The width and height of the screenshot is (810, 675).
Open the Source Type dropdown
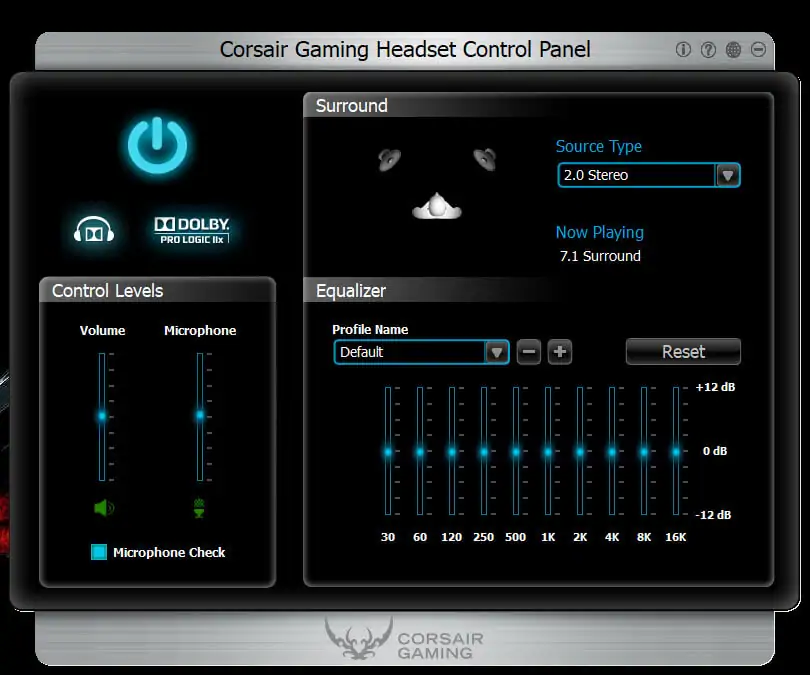(649, 175)
